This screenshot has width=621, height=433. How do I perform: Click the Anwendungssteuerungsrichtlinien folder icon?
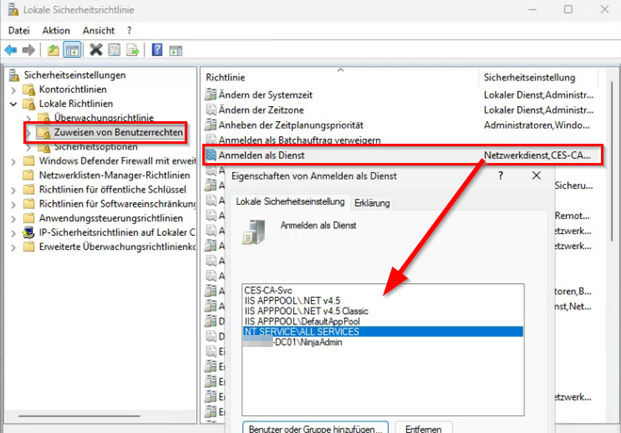pos(29,218)
